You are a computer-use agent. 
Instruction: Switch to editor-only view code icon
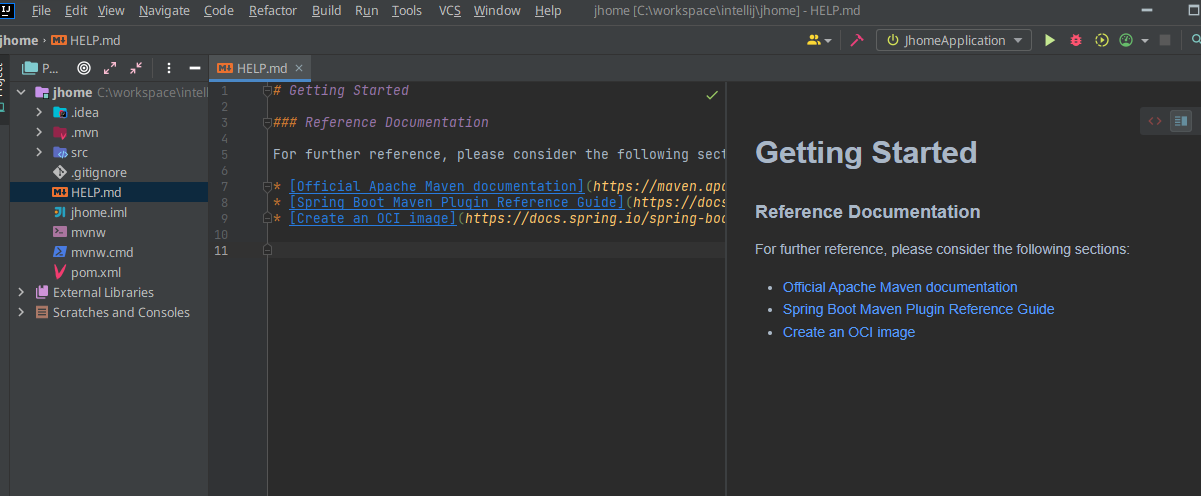point(1155,121)
